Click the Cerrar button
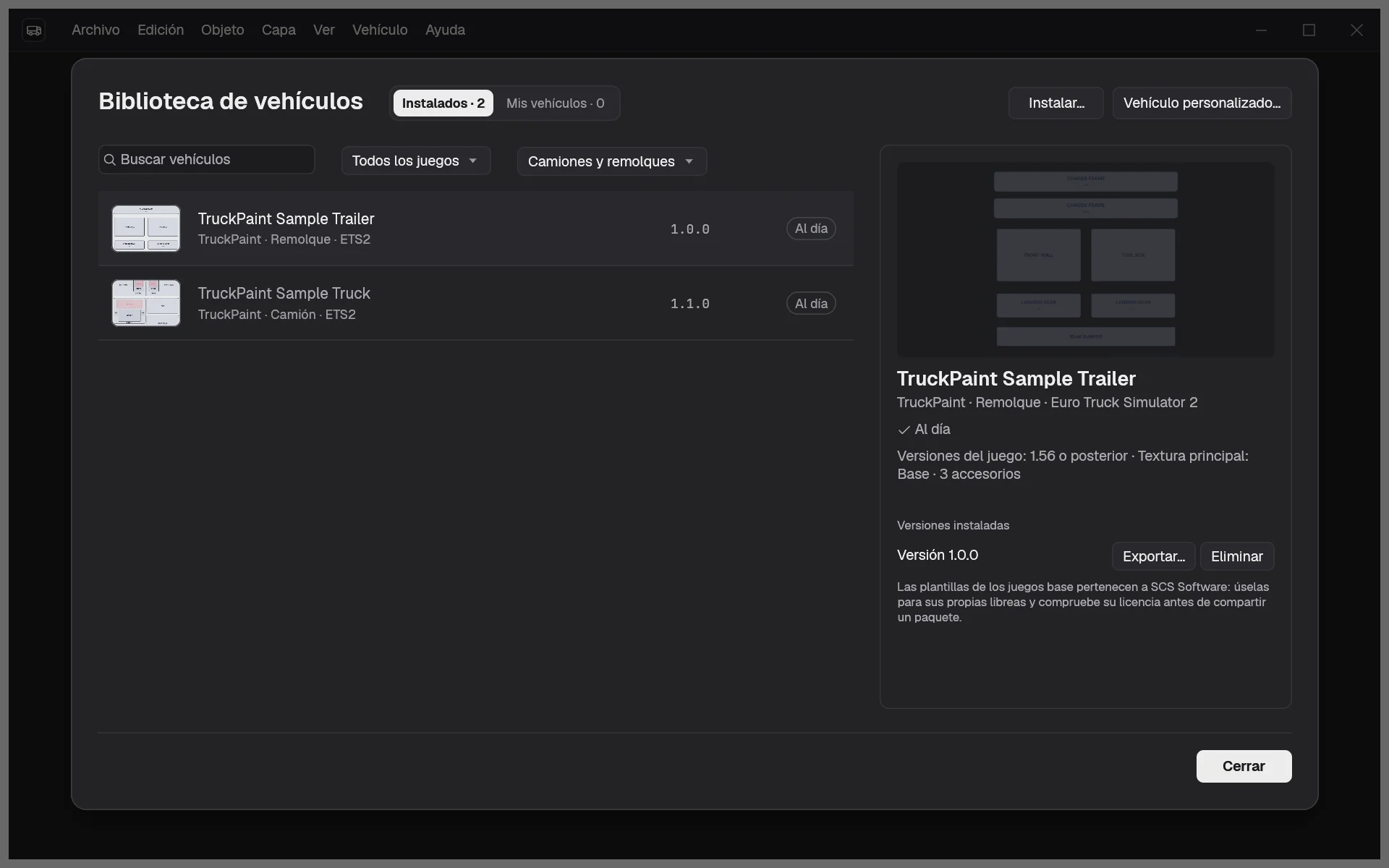This screenshot has height=868, width=1389. [1244, 766]
